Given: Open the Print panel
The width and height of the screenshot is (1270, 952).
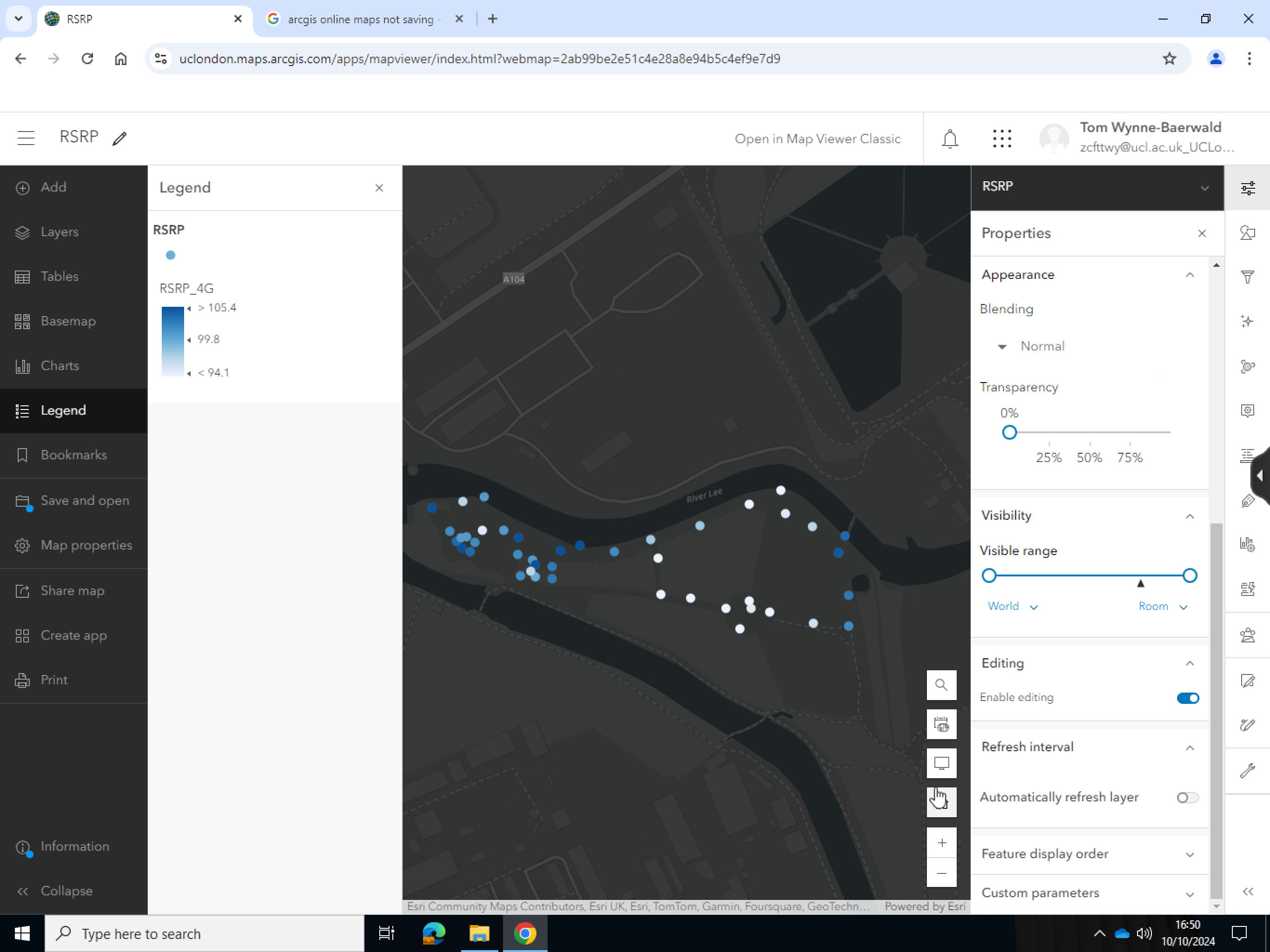Looking at the screenshot, I should tap(73, 680).
